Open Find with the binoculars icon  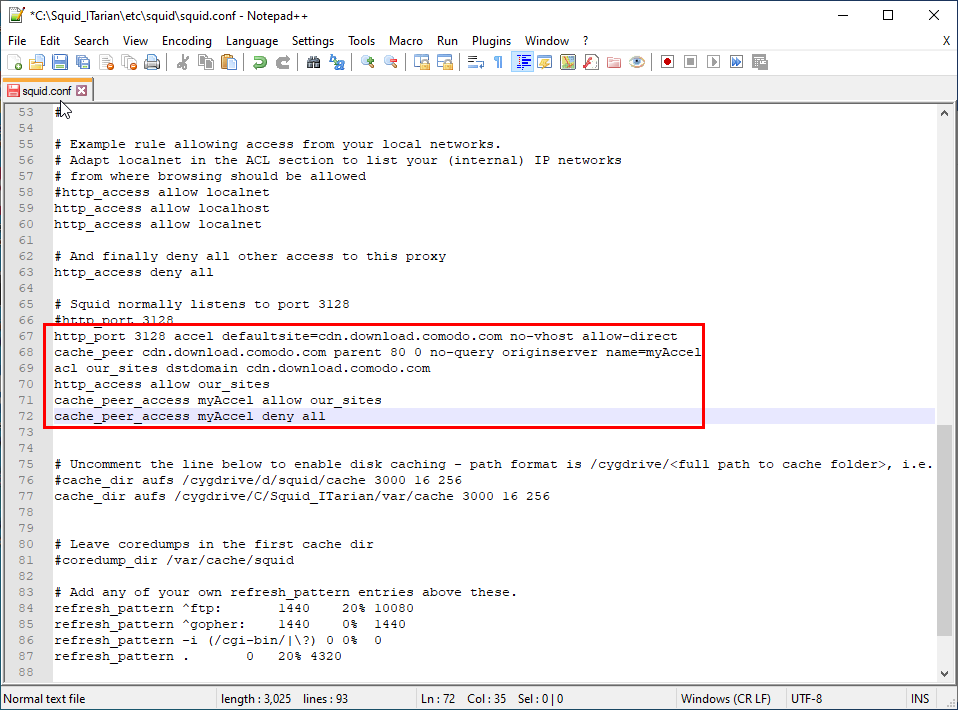313,62
